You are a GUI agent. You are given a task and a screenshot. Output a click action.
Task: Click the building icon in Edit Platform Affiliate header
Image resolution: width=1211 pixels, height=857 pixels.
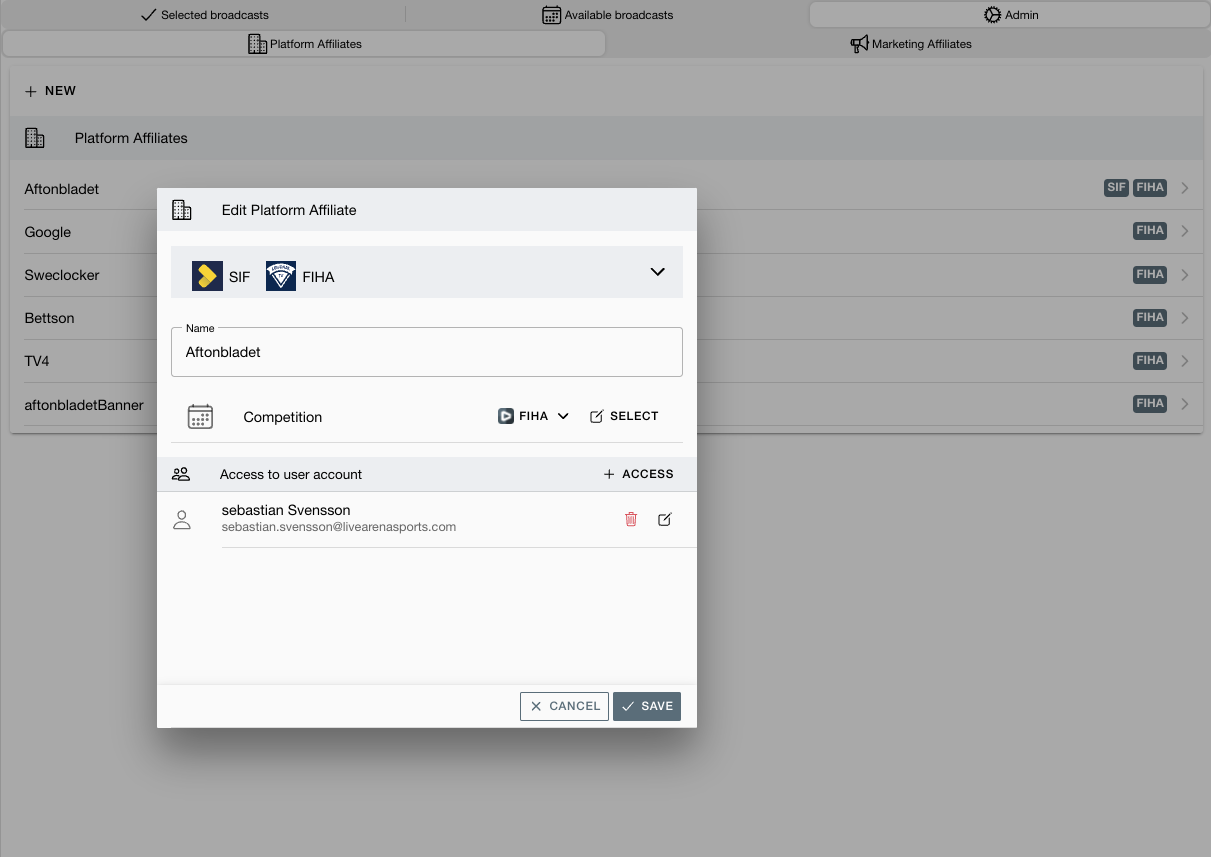181,210
